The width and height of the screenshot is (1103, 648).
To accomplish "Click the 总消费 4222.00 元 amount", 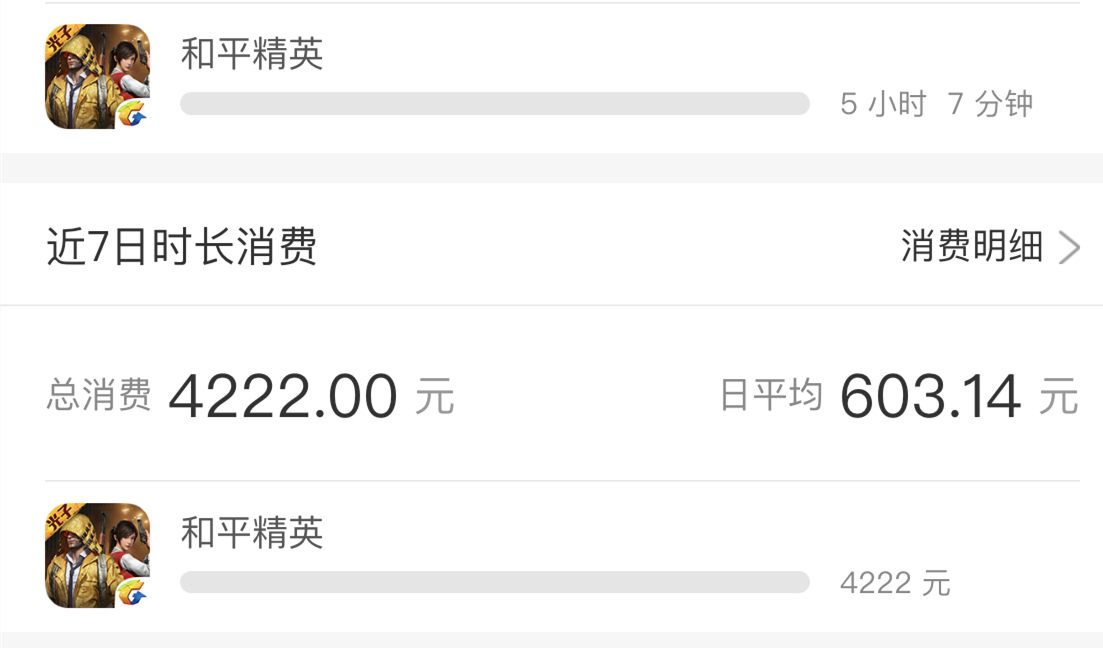I will [x=283, y=394].
